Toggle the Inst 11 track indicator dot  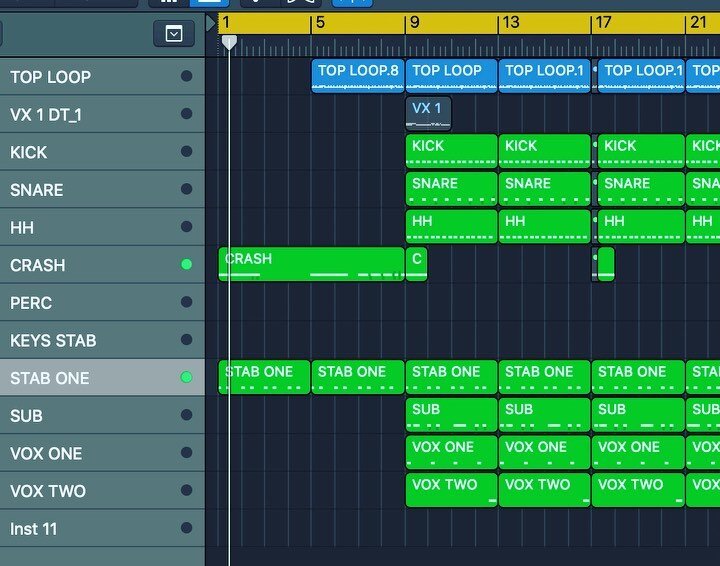[x=186, y=528]
